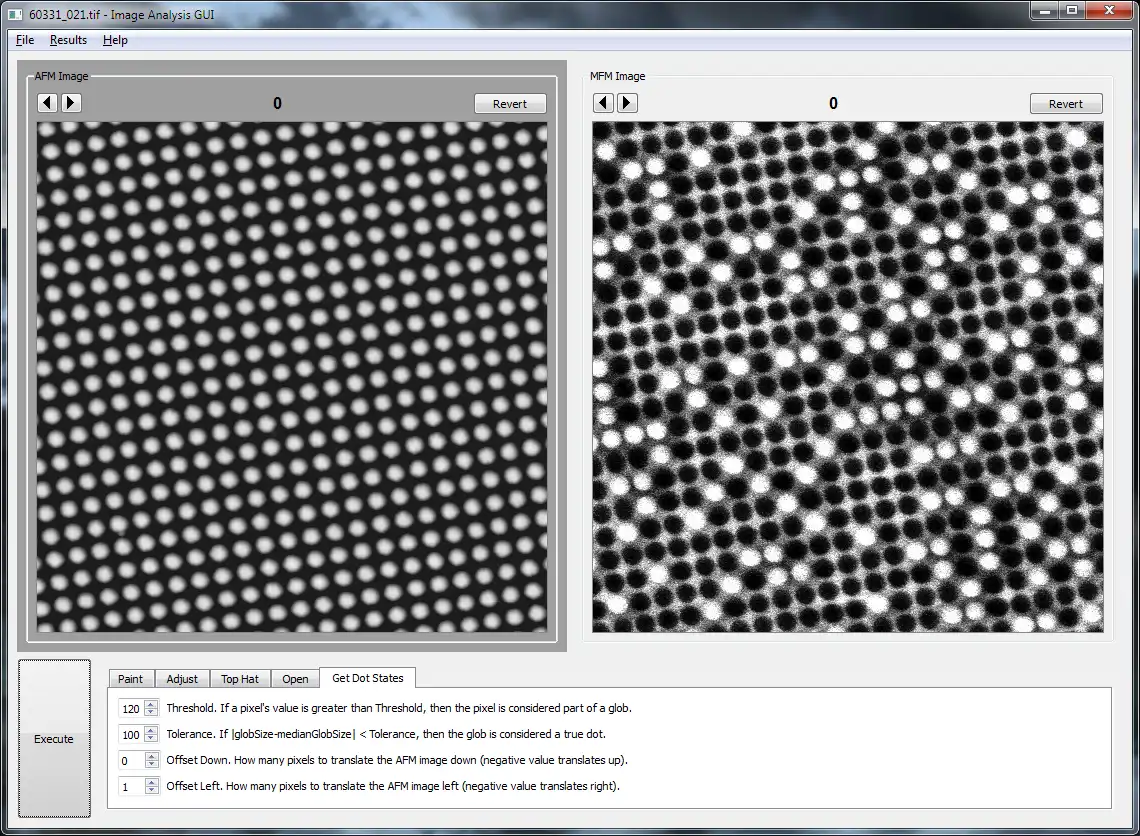This screenshot has width=1140, height=836.
Task: Click the Threshold field showing 120
Action: (131, 709)
